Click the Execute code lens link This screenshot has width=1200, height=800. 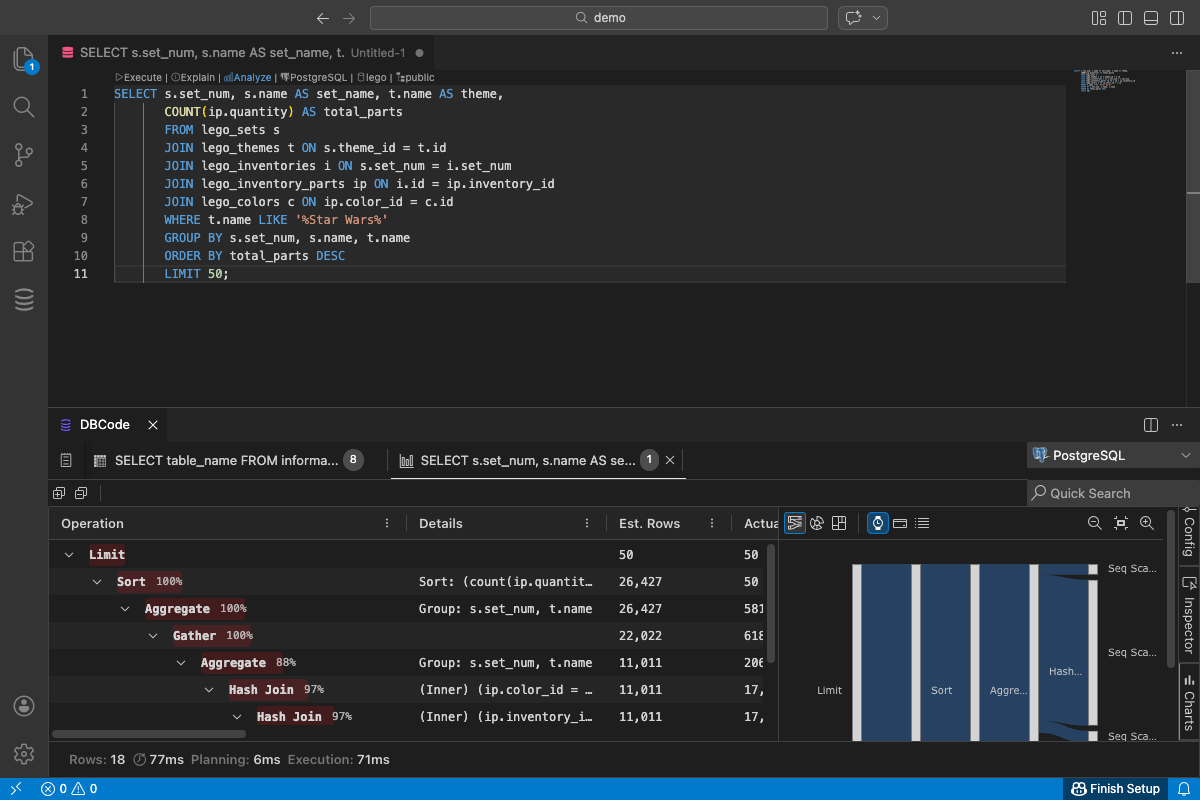[x=141, y=77]
